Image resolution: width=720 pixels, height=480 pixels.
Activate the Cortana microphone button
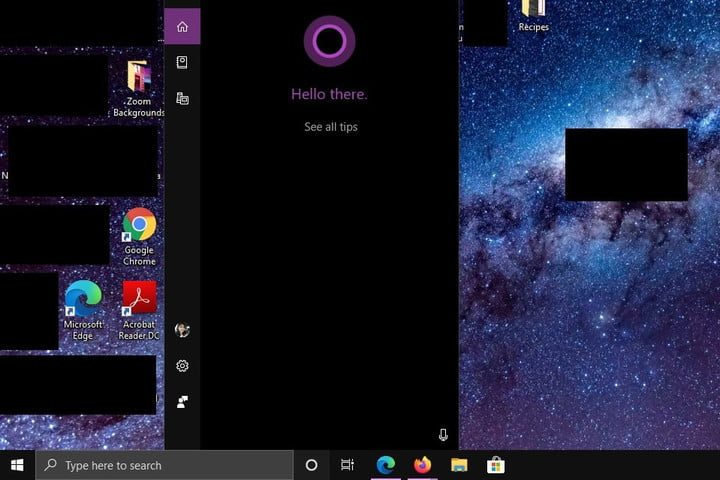click(x=443, y=435)
